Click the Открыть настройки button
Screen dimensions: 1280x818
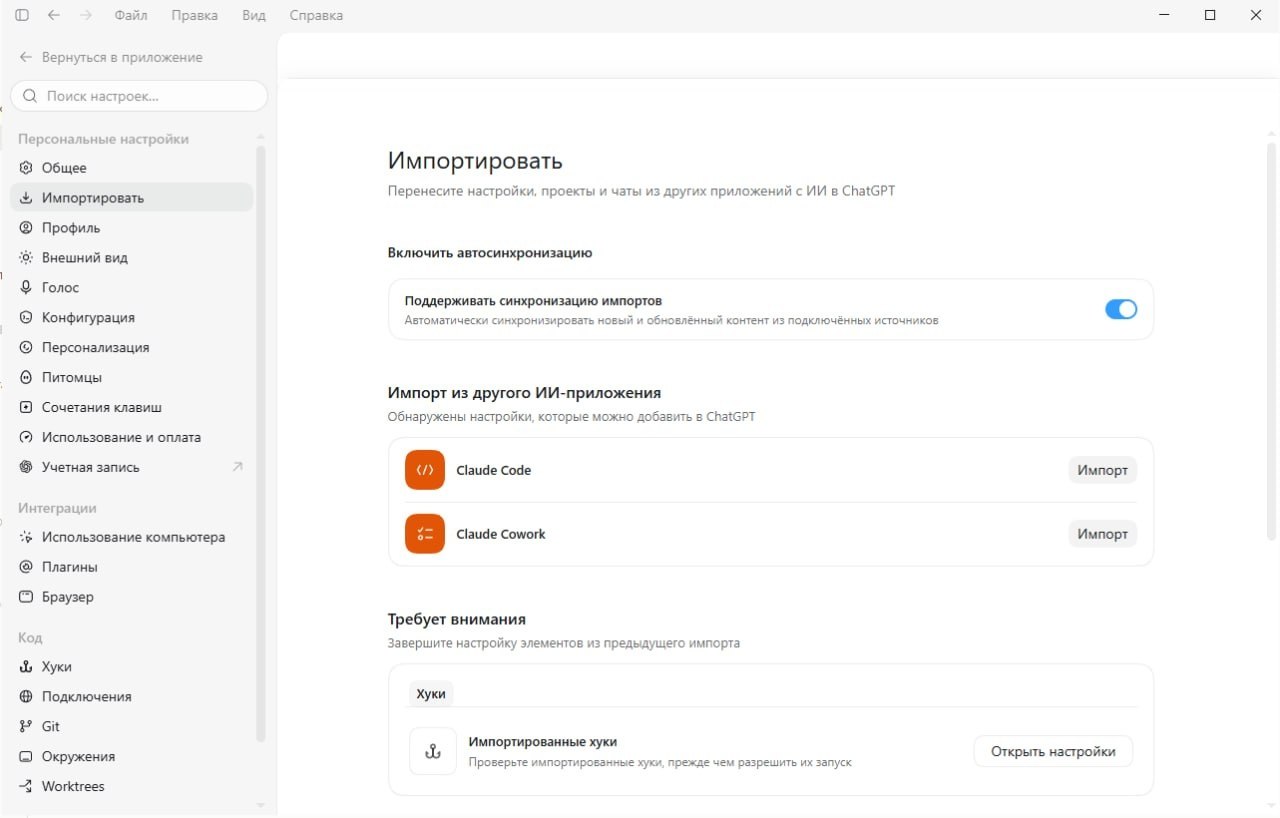click(x=1053, y=751)
